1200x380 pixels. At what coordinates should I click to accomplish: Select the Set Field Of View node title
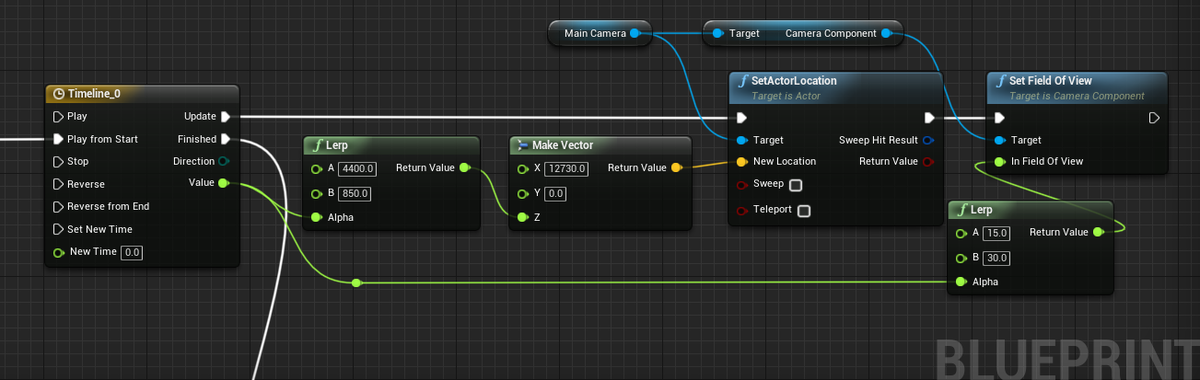pos(1050,80)
